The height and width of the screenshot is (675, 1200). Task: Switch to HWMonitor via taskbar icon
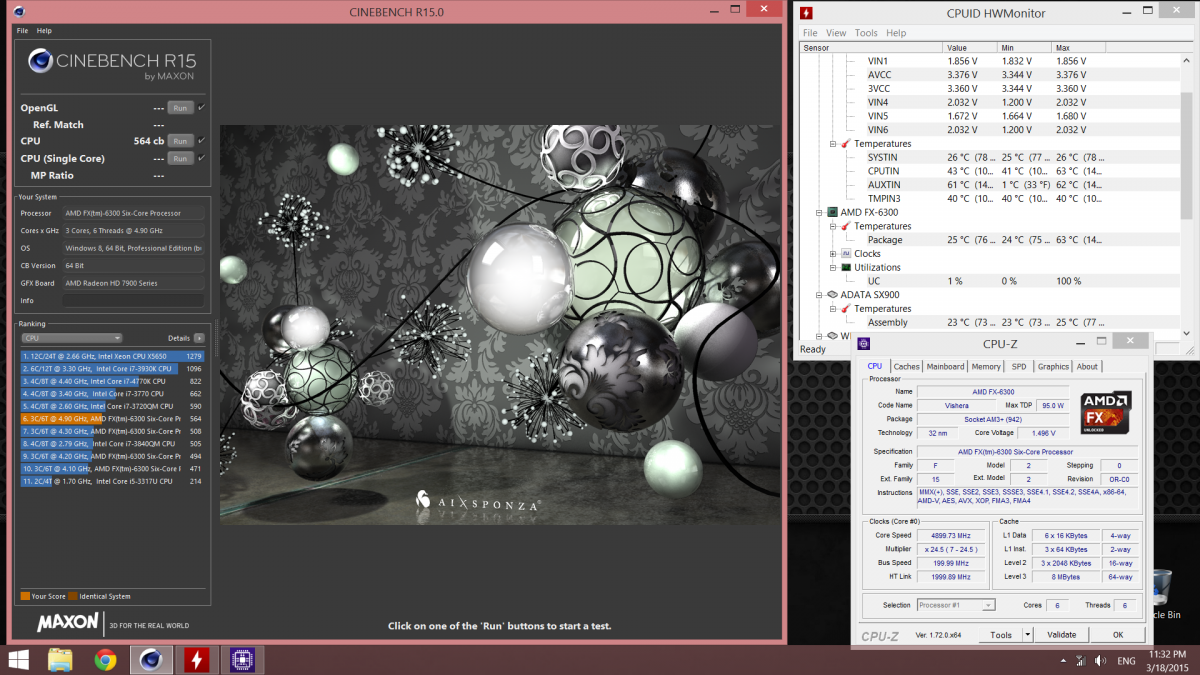pyautogui.click(x=196, y=659)
